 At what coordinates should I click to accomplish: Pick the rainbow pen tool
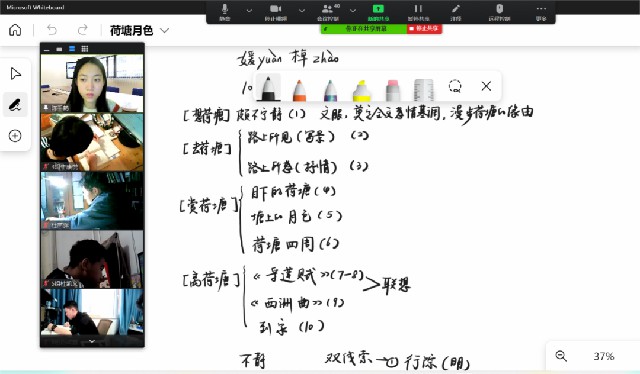(x=330, y=90)
